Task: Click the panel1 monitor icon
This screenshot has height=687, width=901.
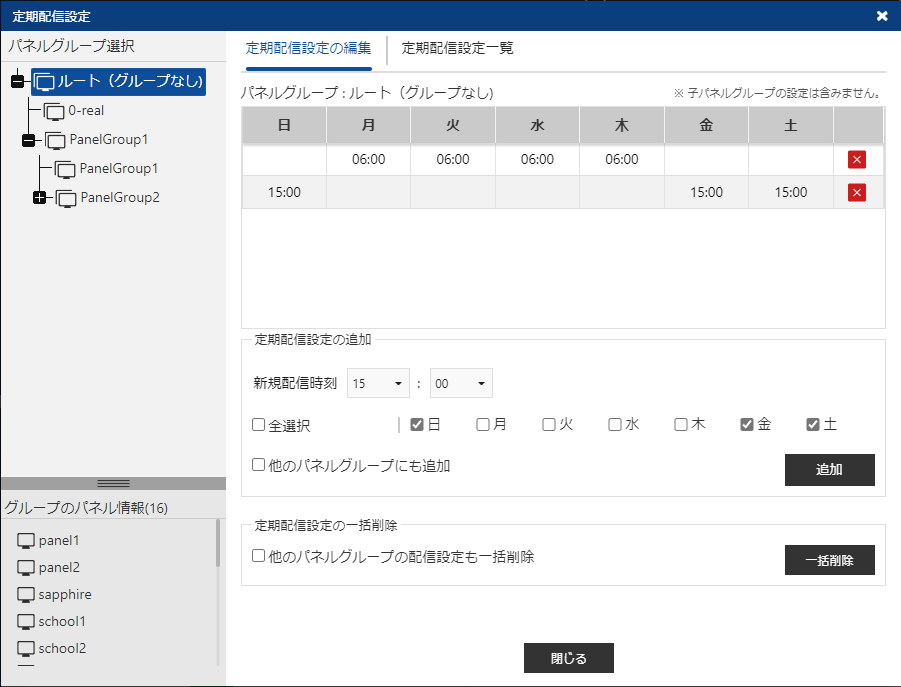Action: tap(26, 540)
